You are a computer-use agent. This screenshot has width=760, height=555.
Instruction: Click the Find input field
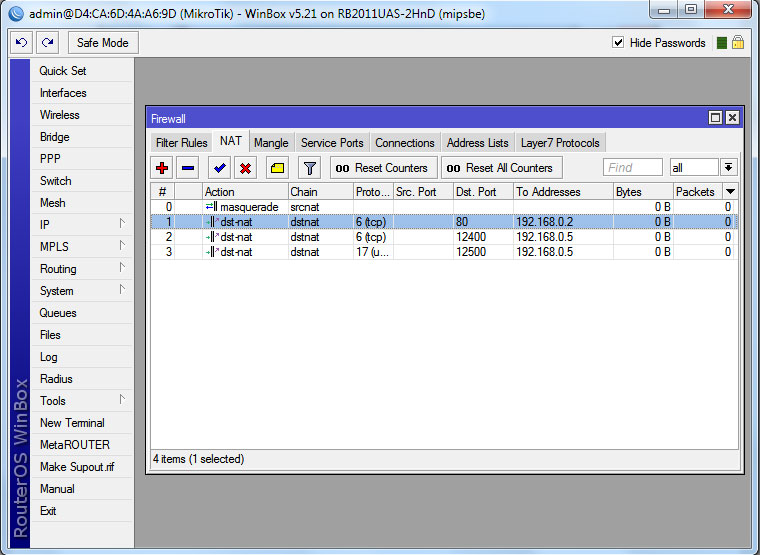[632, 168]
